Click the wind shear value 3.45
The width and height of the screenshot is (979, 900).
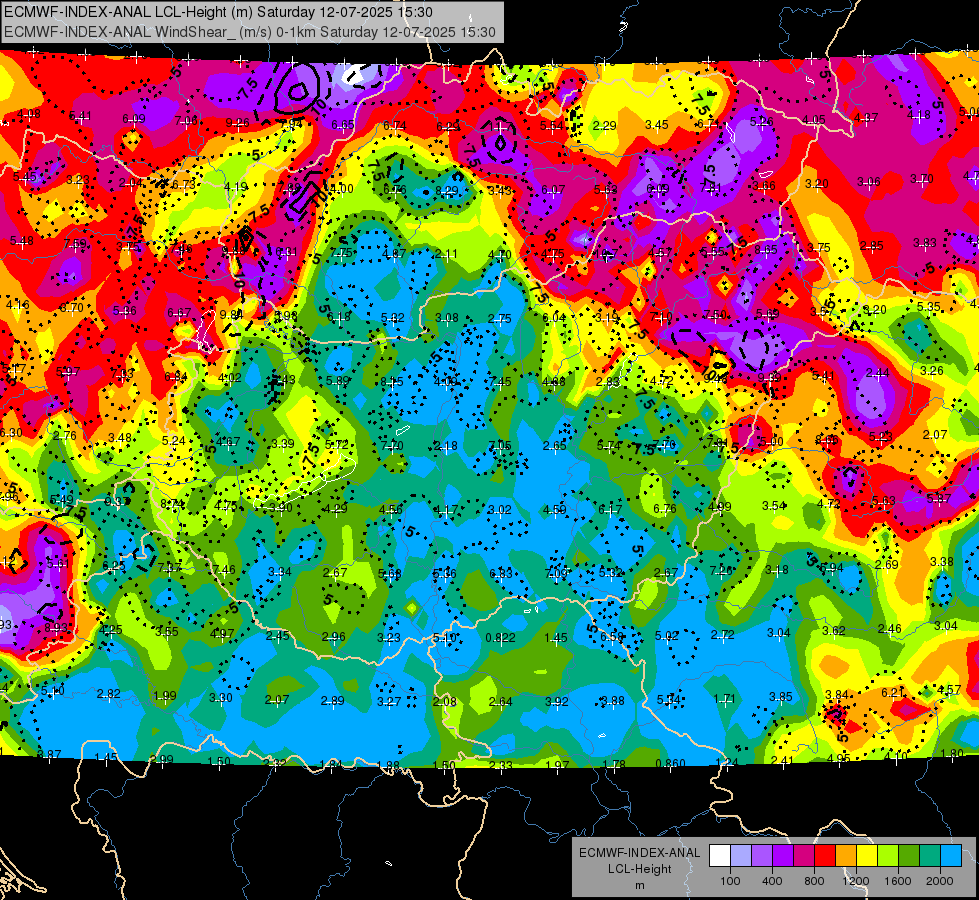coord(657,125)
